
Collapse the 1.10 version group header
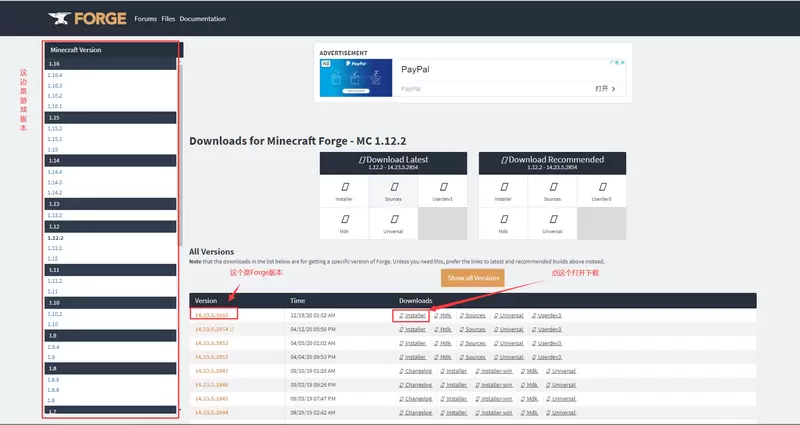pyautogui.click(x=110, y=303)
